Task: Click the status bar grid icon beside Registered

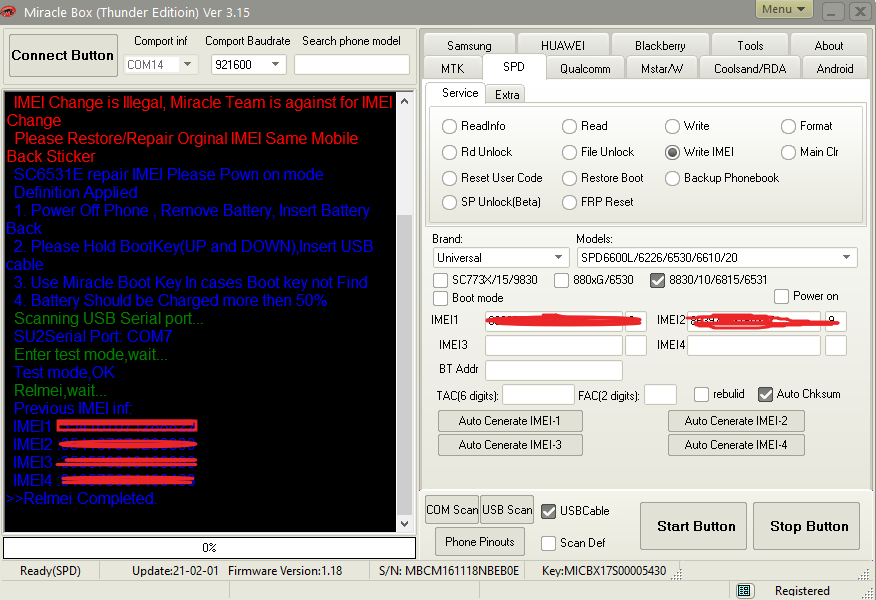Action: click(x=744, y=591)
